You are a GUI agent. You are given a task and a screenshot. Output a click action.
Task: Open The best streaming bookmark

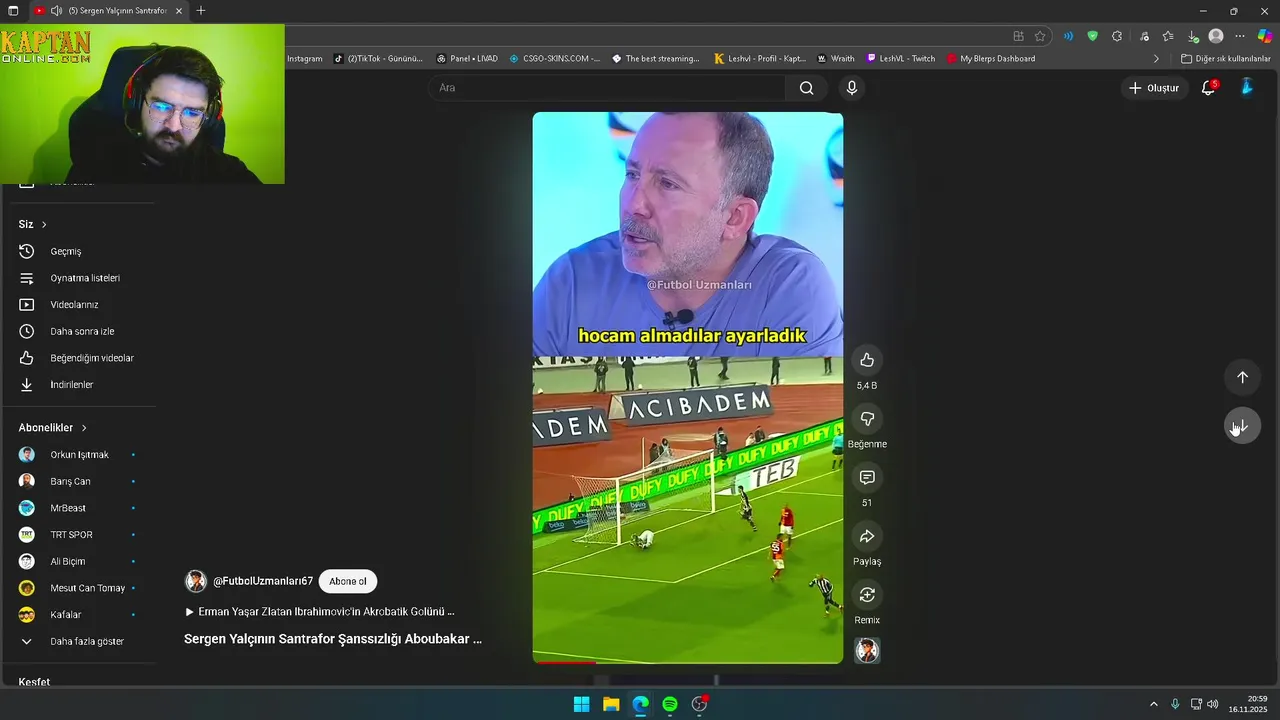(x=656, y=59)
